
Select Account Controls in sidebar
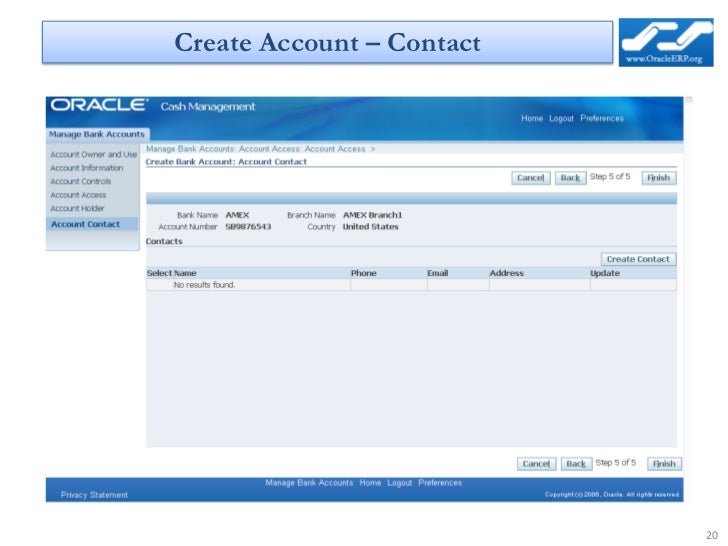[x=81, y=181]
